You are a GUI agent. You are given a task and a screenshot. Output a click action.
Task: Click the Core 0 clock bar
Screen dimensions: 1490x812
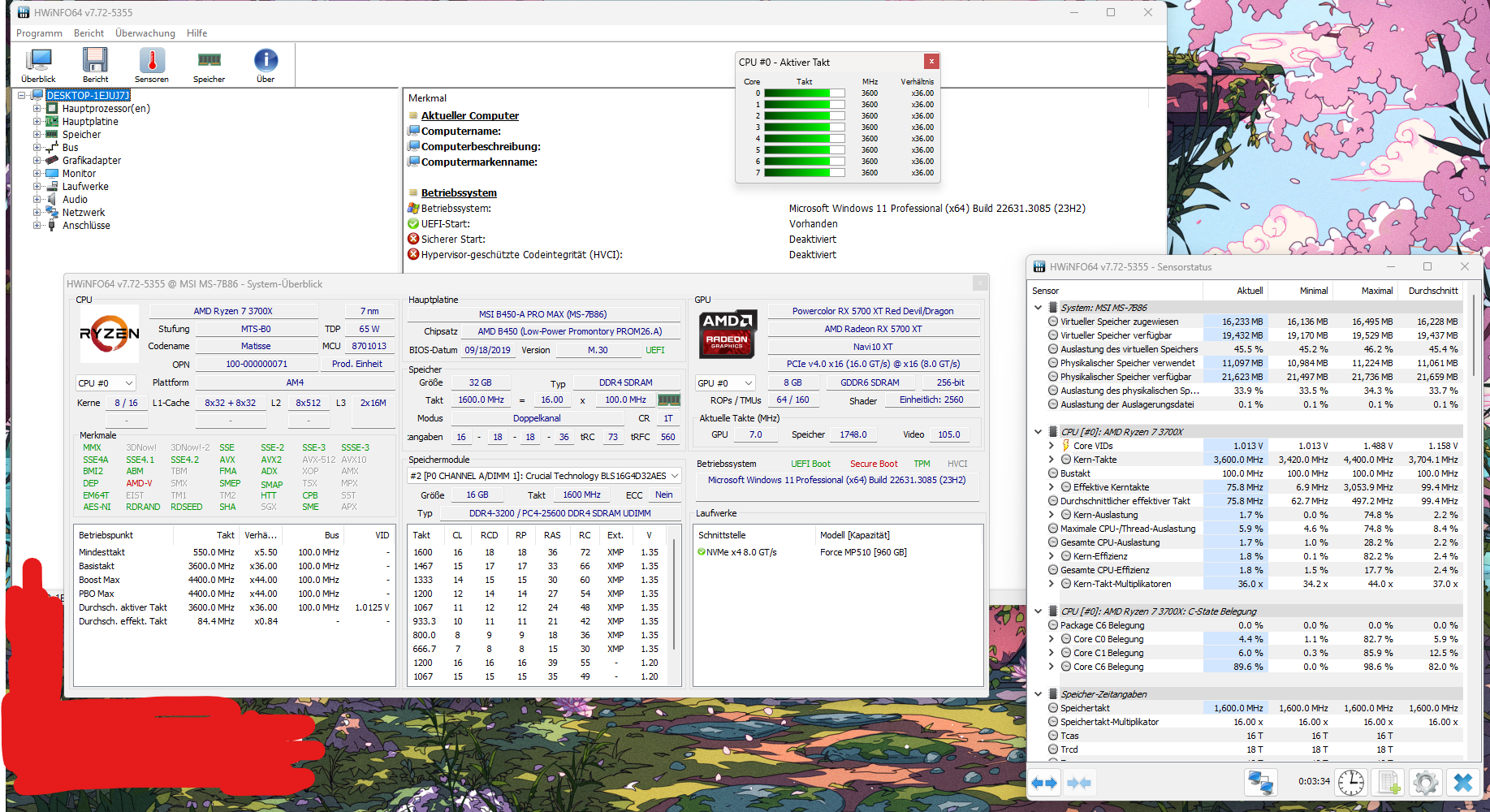804,93
